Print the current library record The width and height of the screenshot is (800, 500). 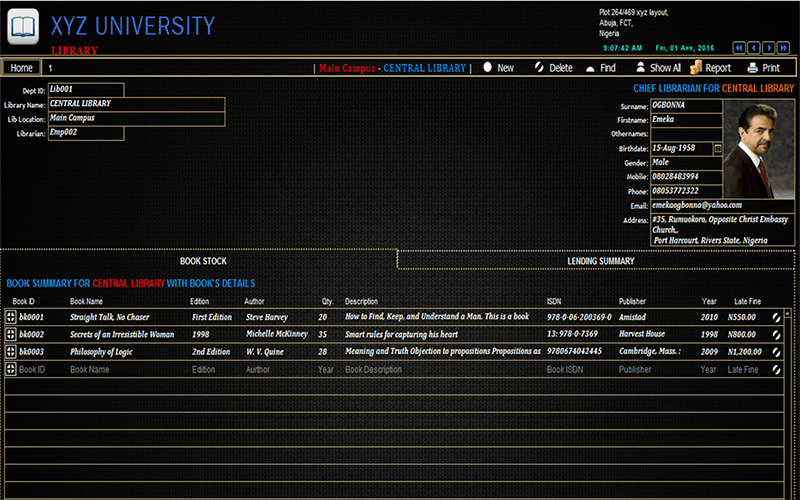click(763, 68)
